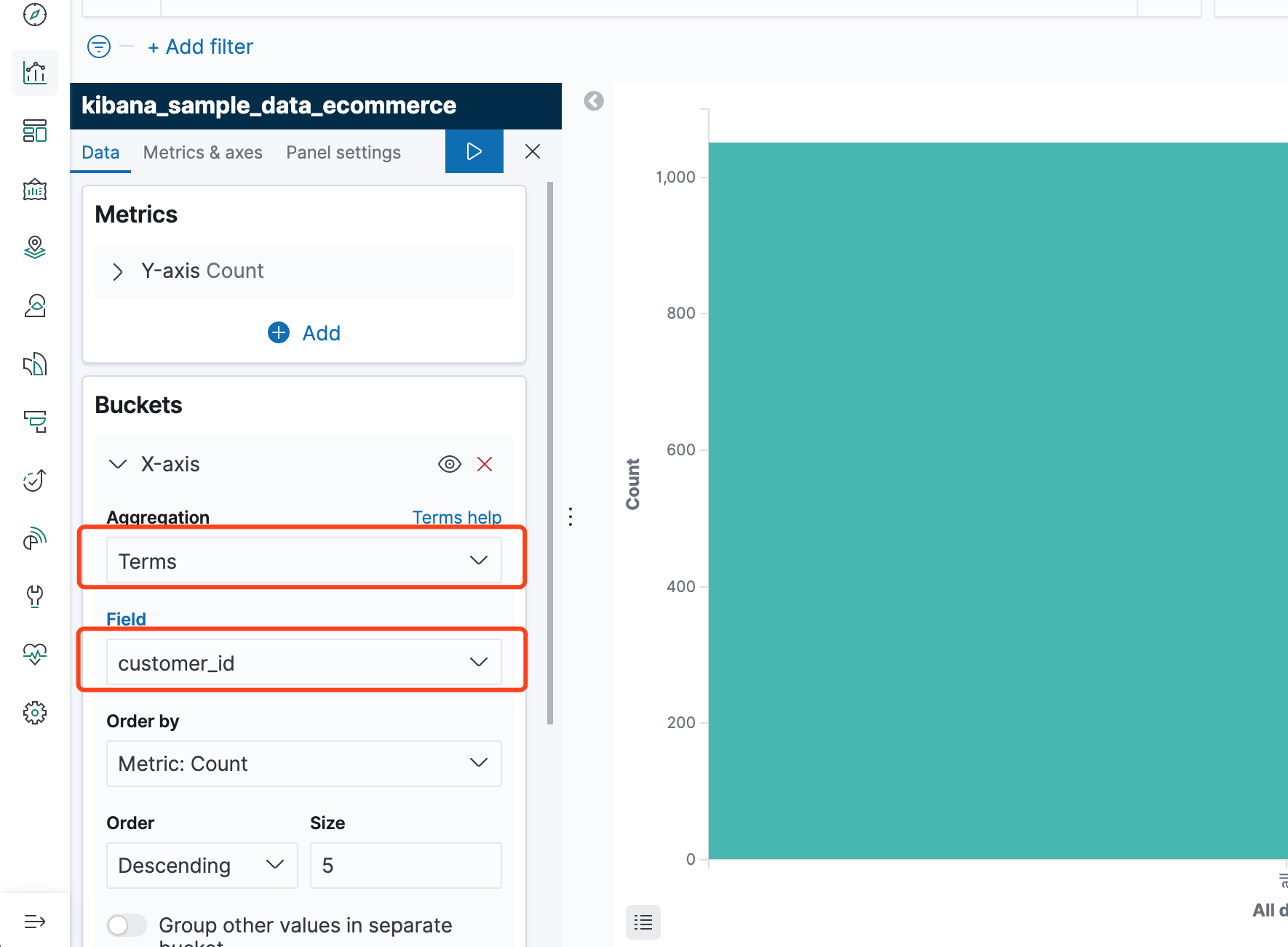The image size is (1288, 947).
Task: Switch to the Metrics & axes tab
Action: 202,152
